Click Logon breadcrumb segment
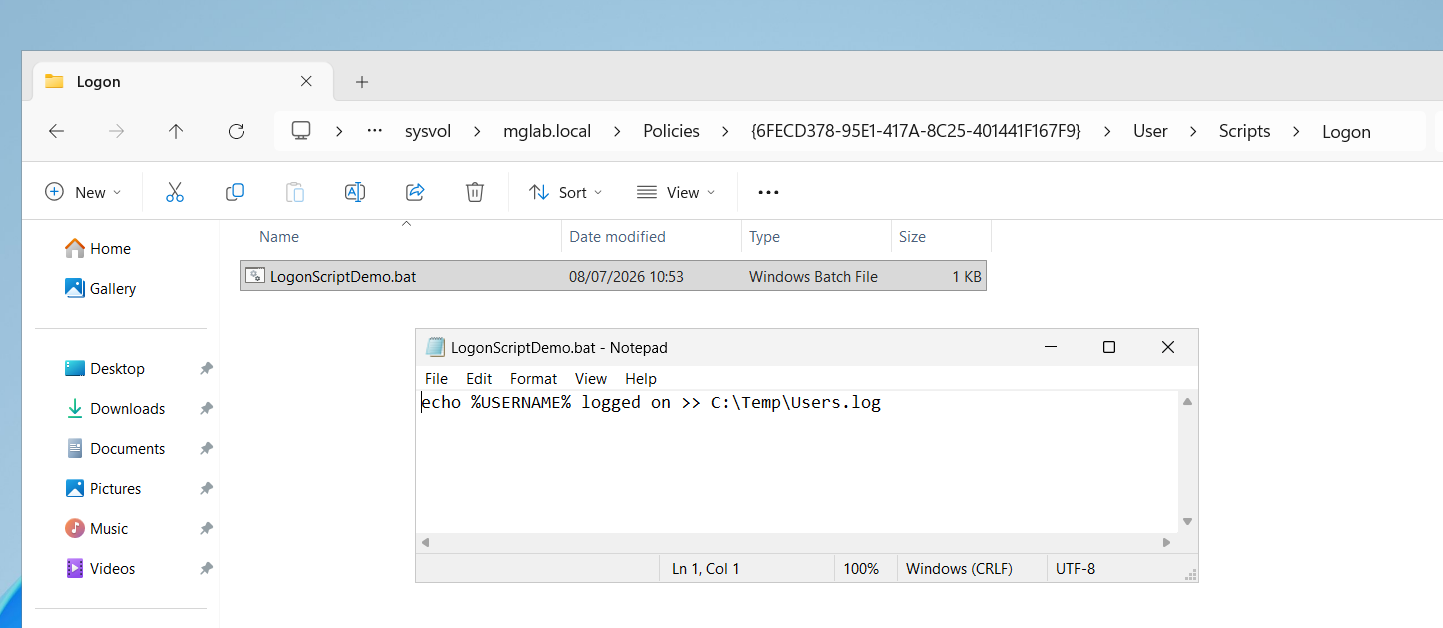Viewport: 1443px width, 628px height. 1346,131
